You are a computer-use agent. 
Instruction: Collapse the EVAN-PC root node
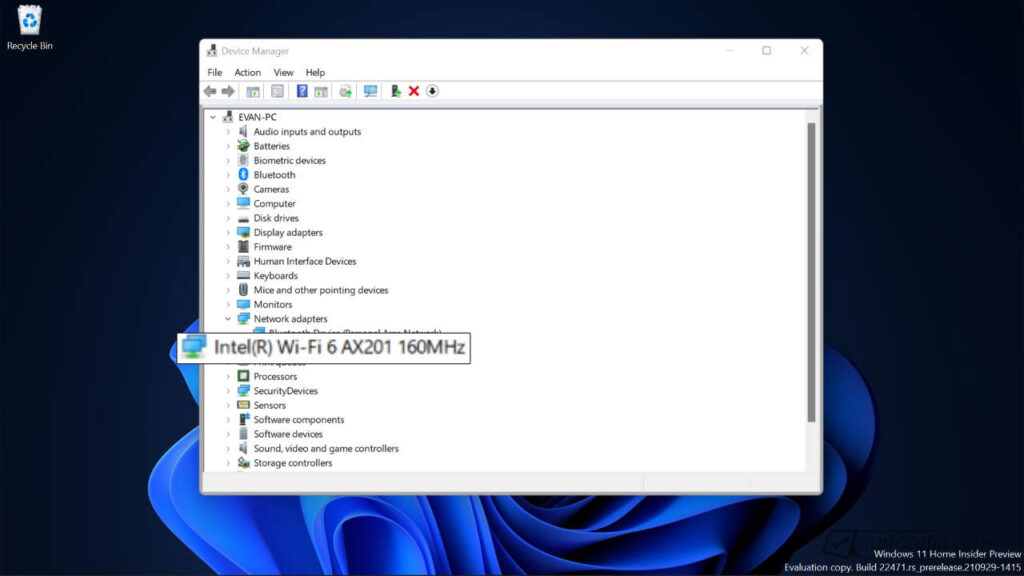point(213,117)
